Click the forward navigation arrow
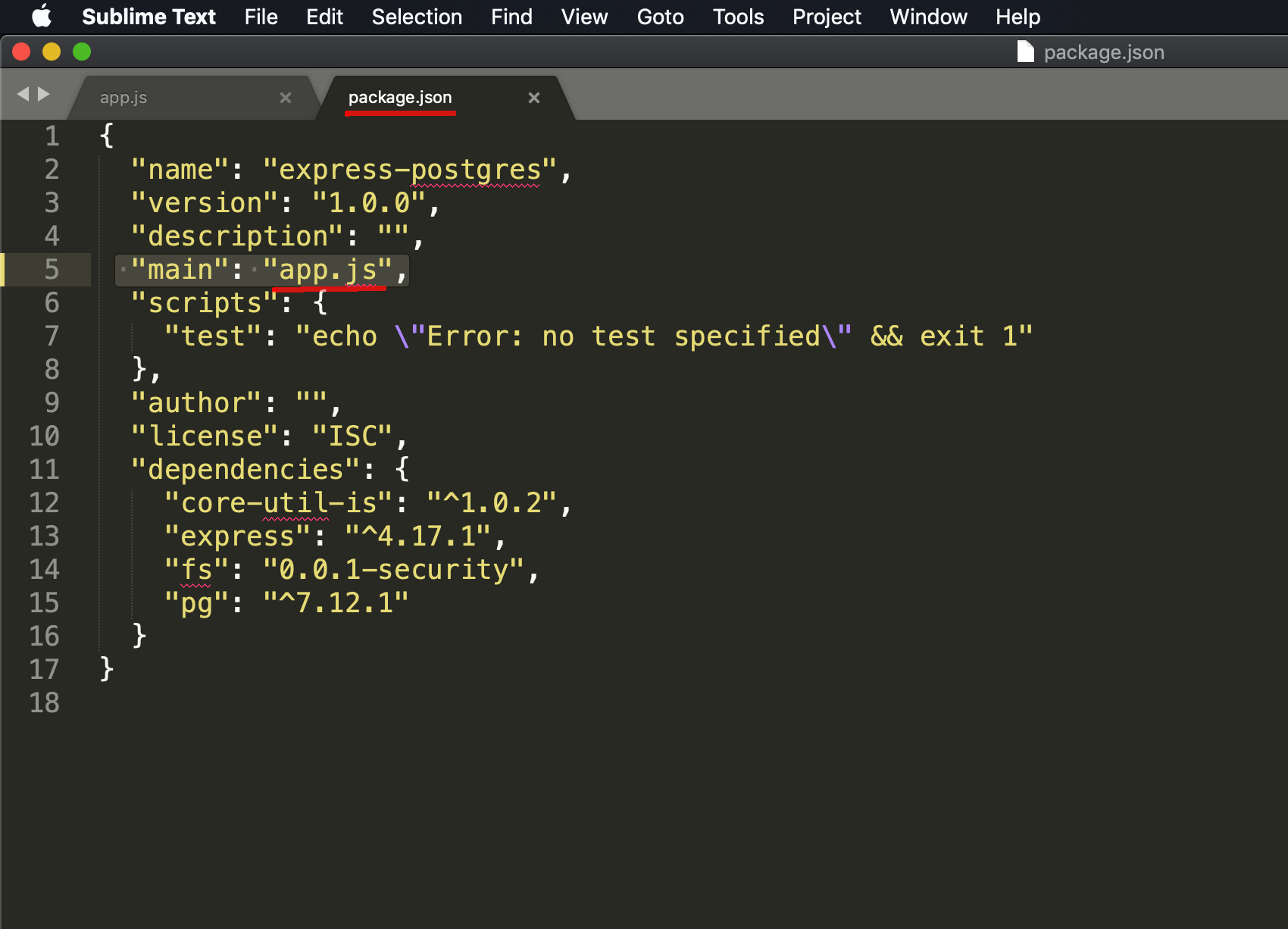 coord(44,94)
